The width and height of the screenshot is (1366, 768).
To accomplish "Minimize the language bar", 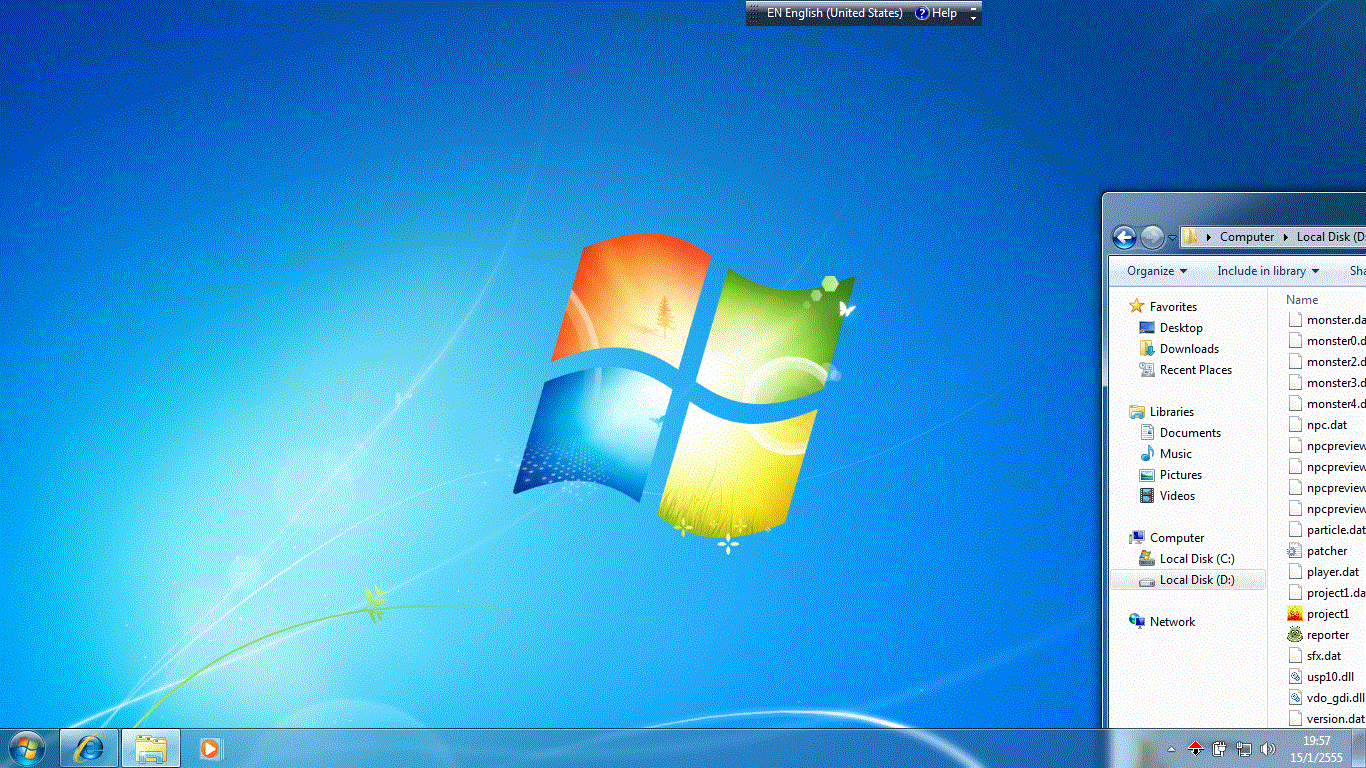I will click(973, 8).
